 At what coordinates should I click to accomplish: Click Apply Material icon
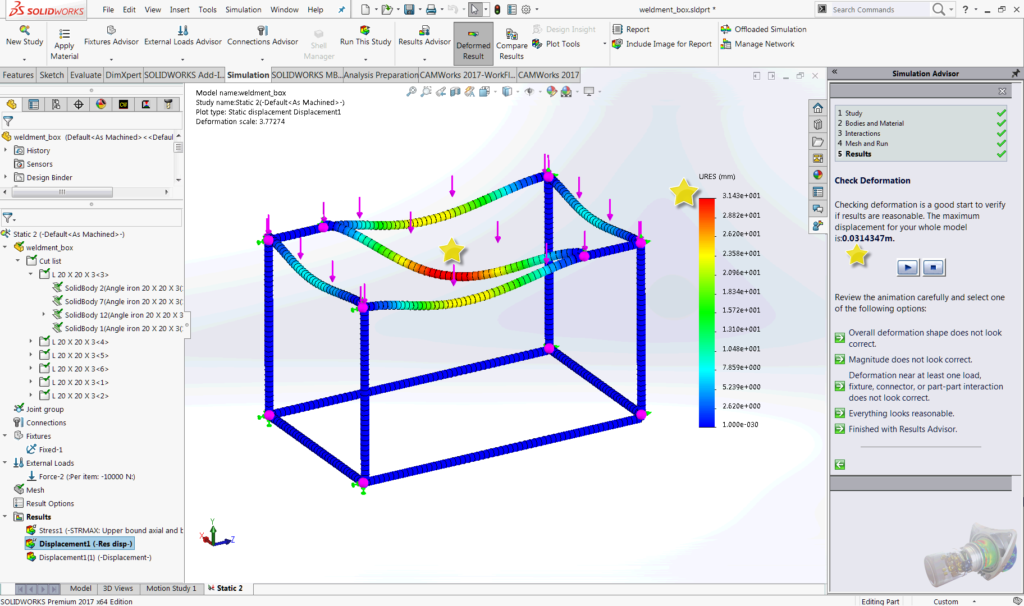[x=64, y=43]
